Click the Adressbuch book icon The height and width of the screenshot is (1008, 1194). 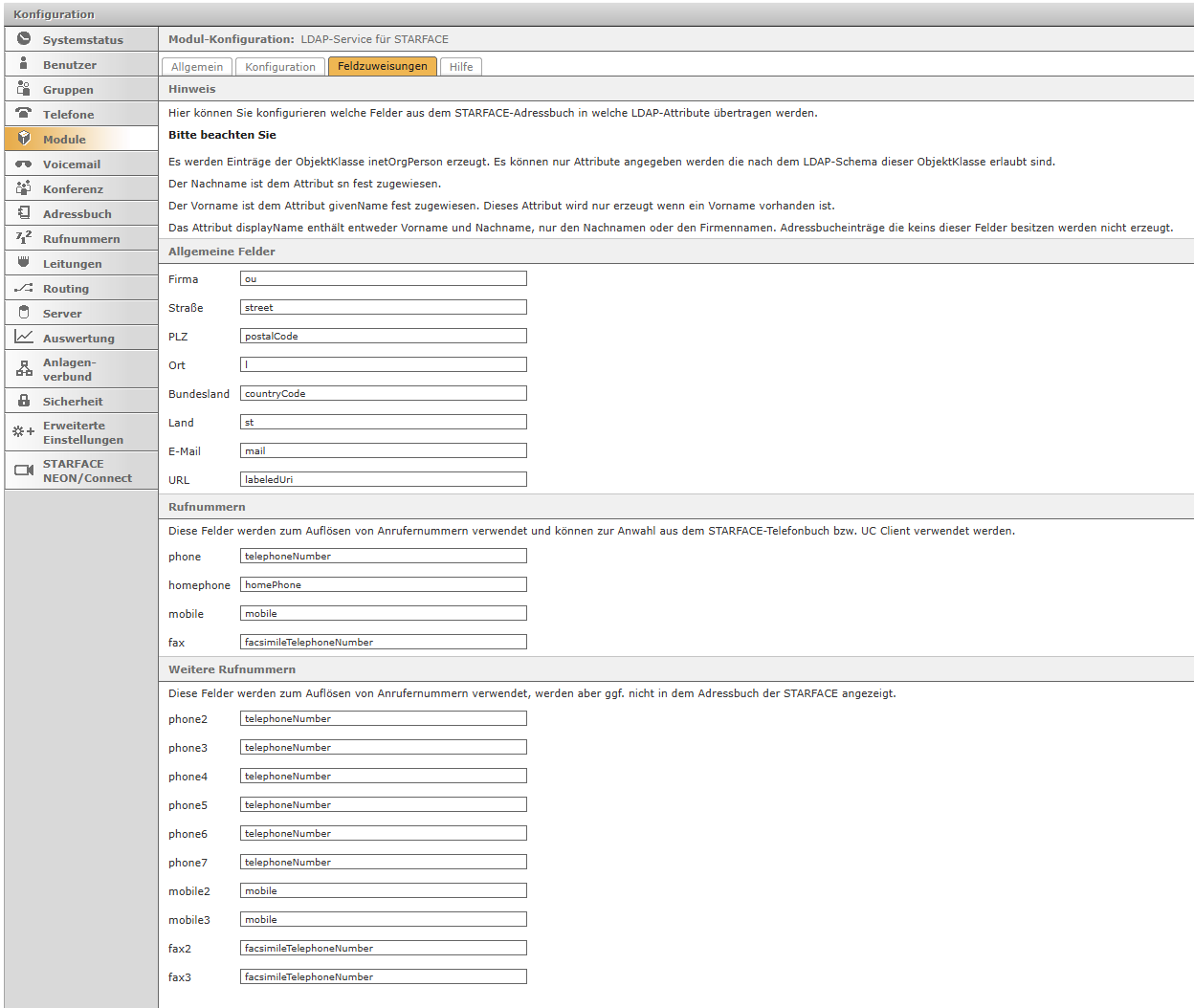point(24,213)
